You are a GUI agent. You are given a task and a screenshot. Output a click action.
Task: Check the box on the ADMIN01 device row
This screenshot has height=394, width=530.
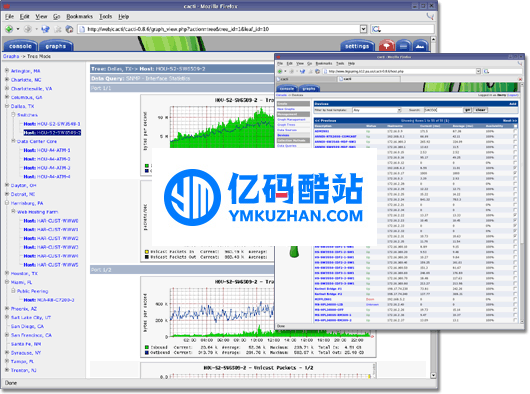pos(515,131)
